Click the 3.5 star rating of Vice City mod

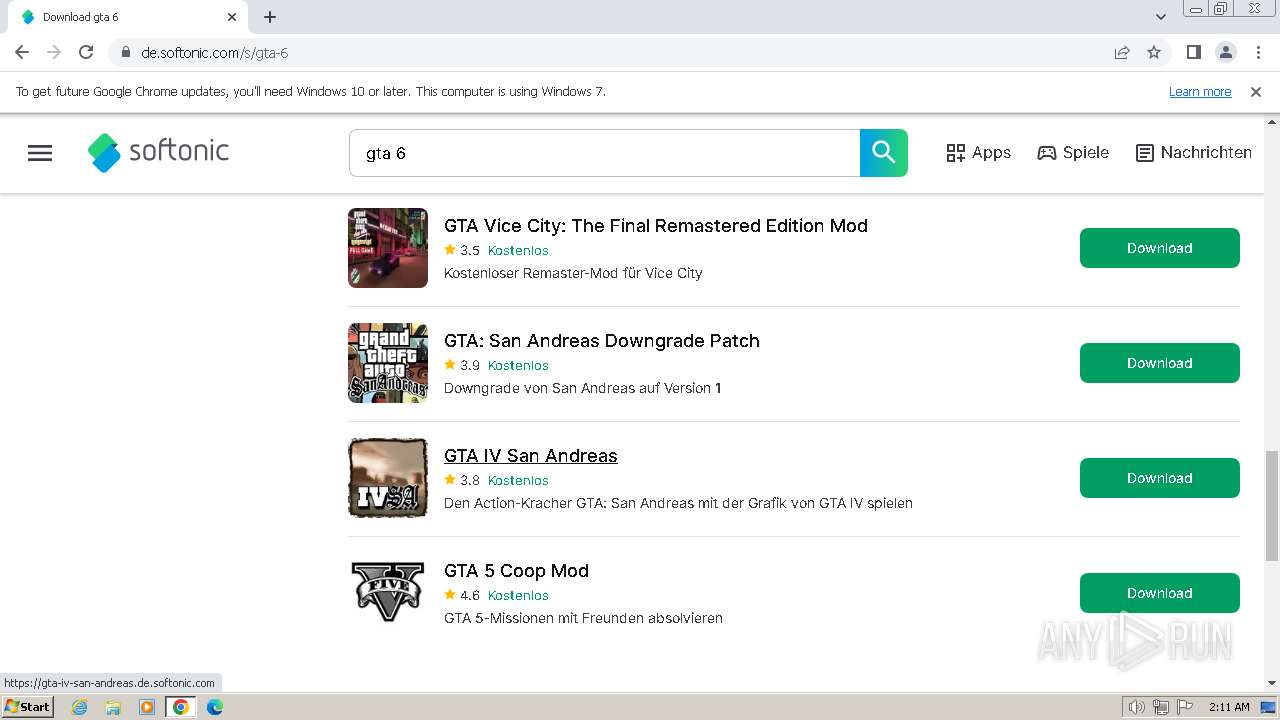point(462,251)
